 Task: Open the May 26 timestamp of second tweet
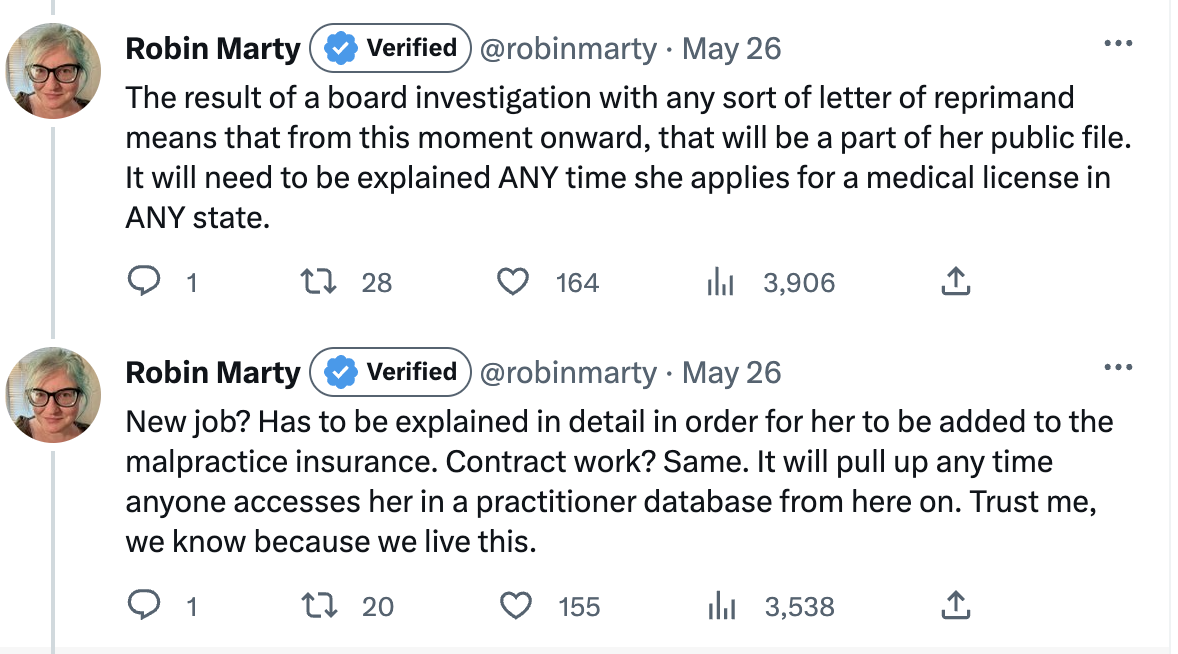(731, 373)
